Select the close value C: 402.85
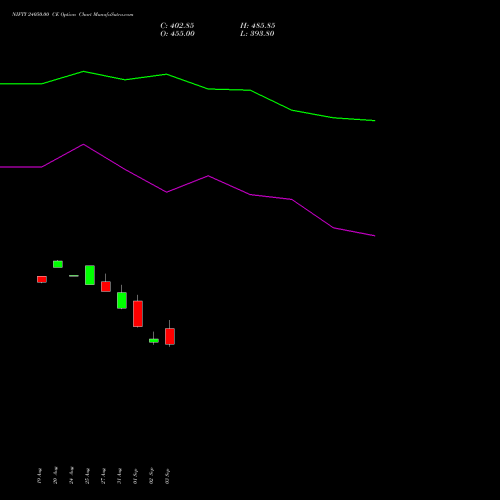 (x=177, y=26)
